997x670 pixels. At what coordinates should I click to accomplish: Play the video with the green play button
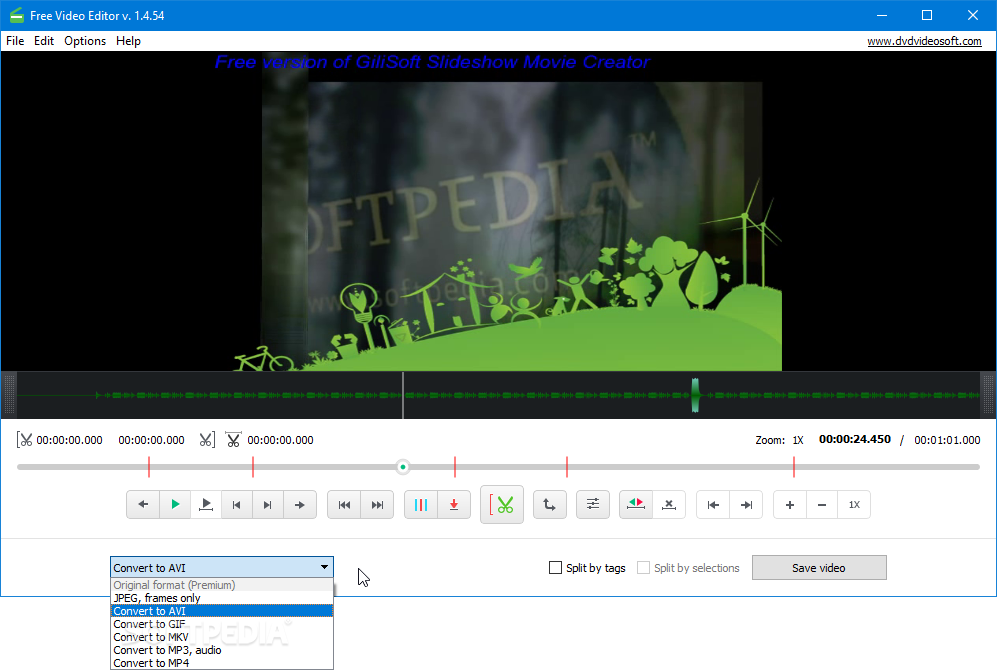(x=175, y=505)
